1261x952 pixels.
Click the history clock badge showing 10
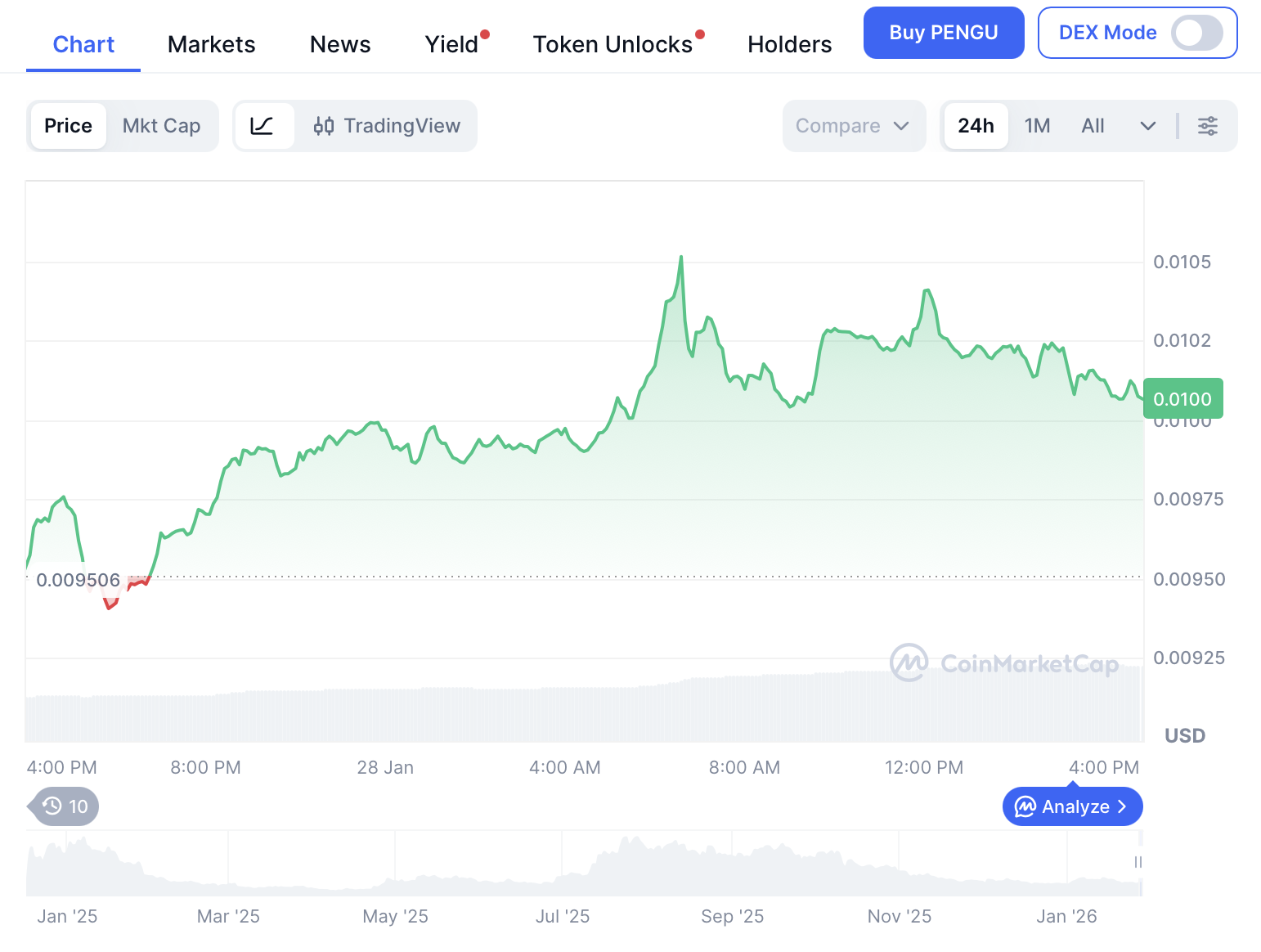click(65, 806)
